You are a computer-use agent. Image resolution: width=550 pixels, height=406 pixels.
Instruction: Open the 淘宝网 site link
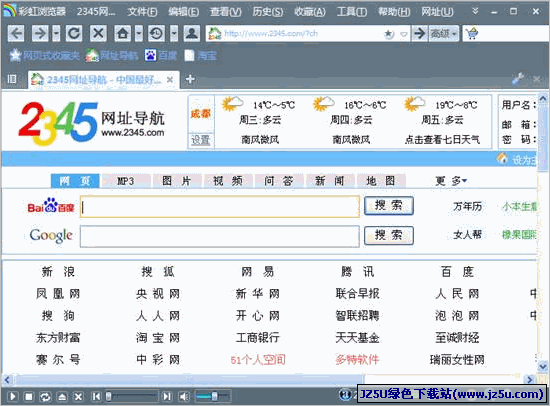pyautogui.click(x=158, y=338)
